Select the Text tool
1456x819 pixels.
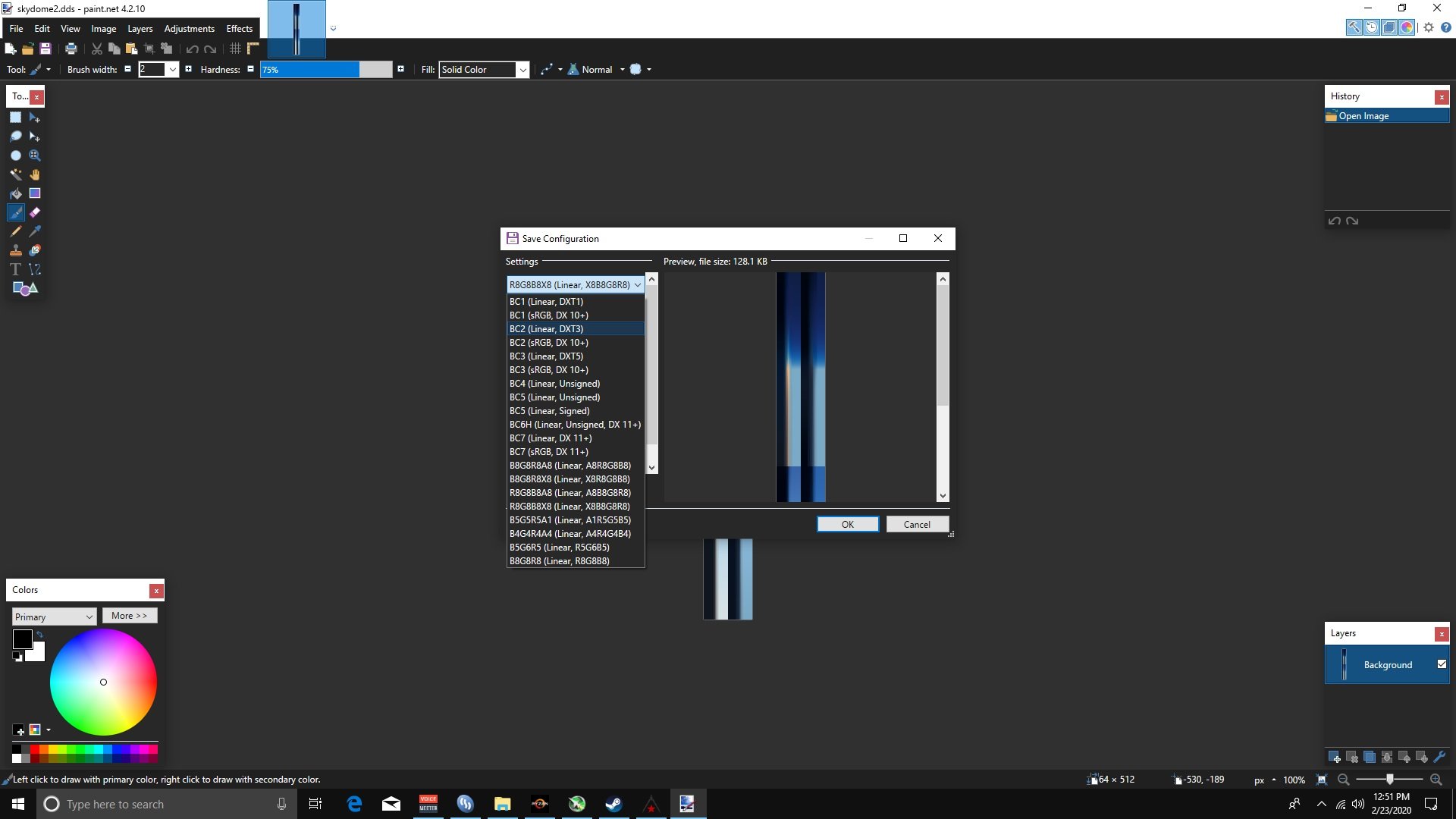16,269
